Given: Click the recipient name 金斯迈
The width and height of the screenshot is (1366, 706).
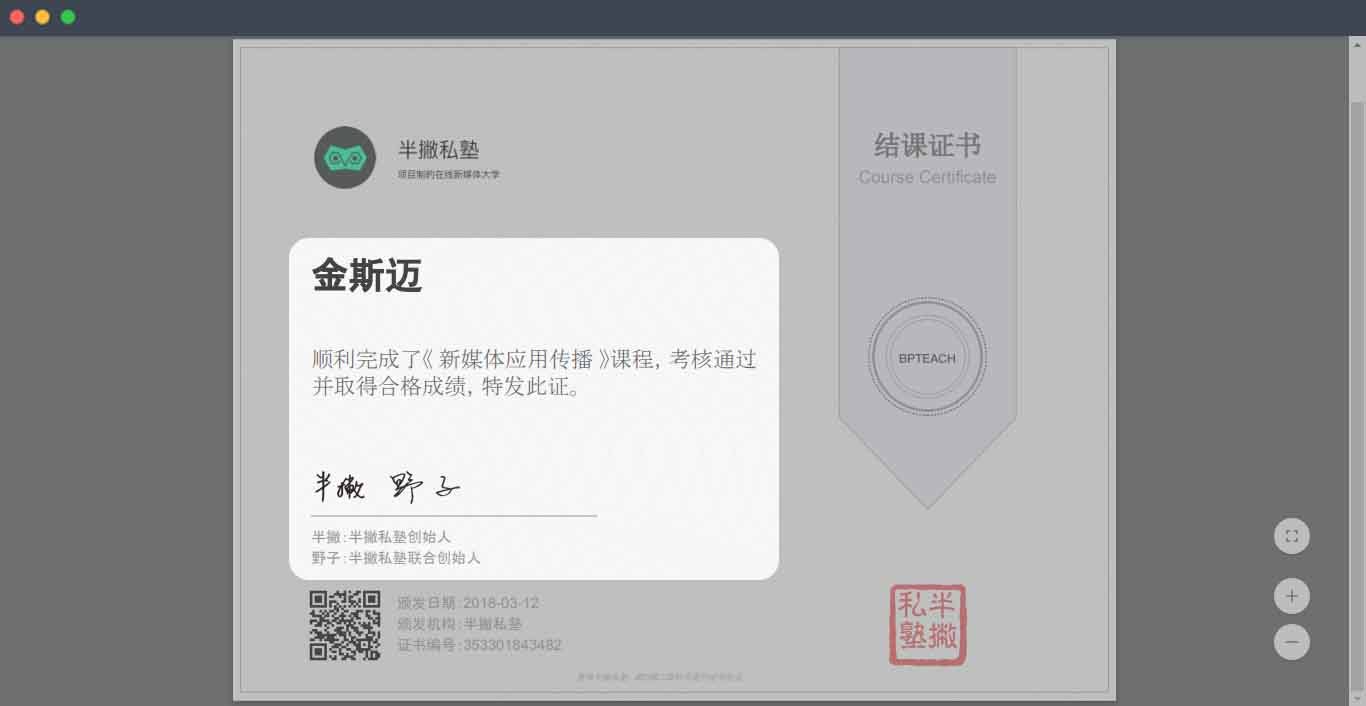Looking at the screenshot, I should (367, 276).
